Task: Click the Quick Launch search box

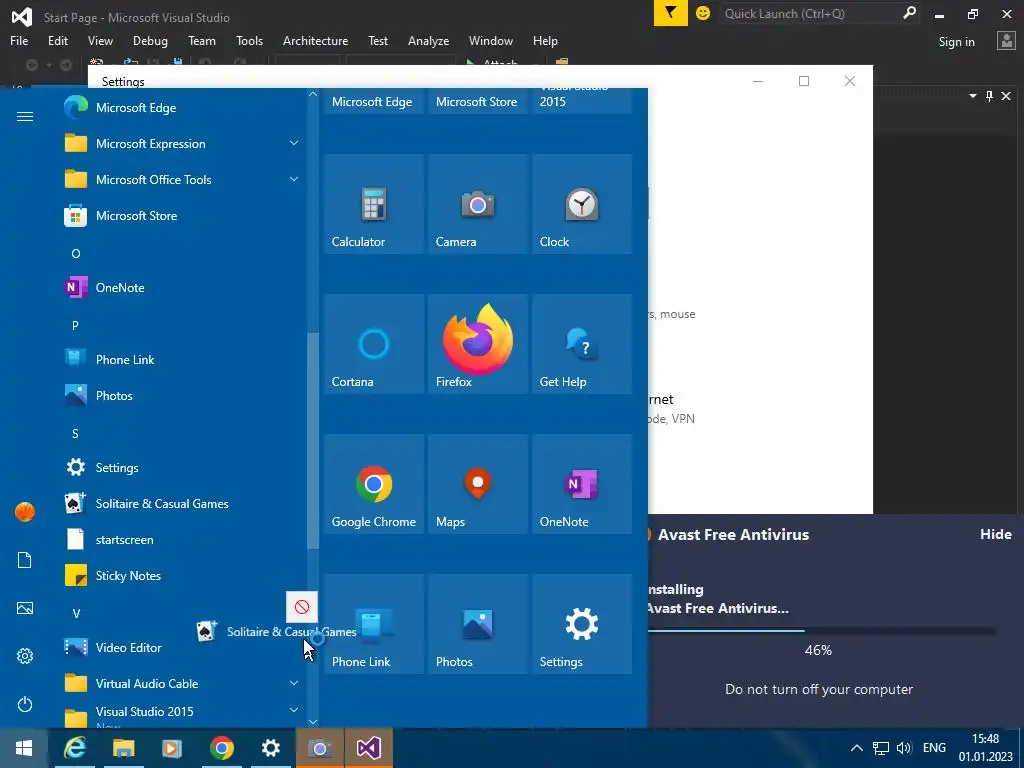Action: click(819, 13)
